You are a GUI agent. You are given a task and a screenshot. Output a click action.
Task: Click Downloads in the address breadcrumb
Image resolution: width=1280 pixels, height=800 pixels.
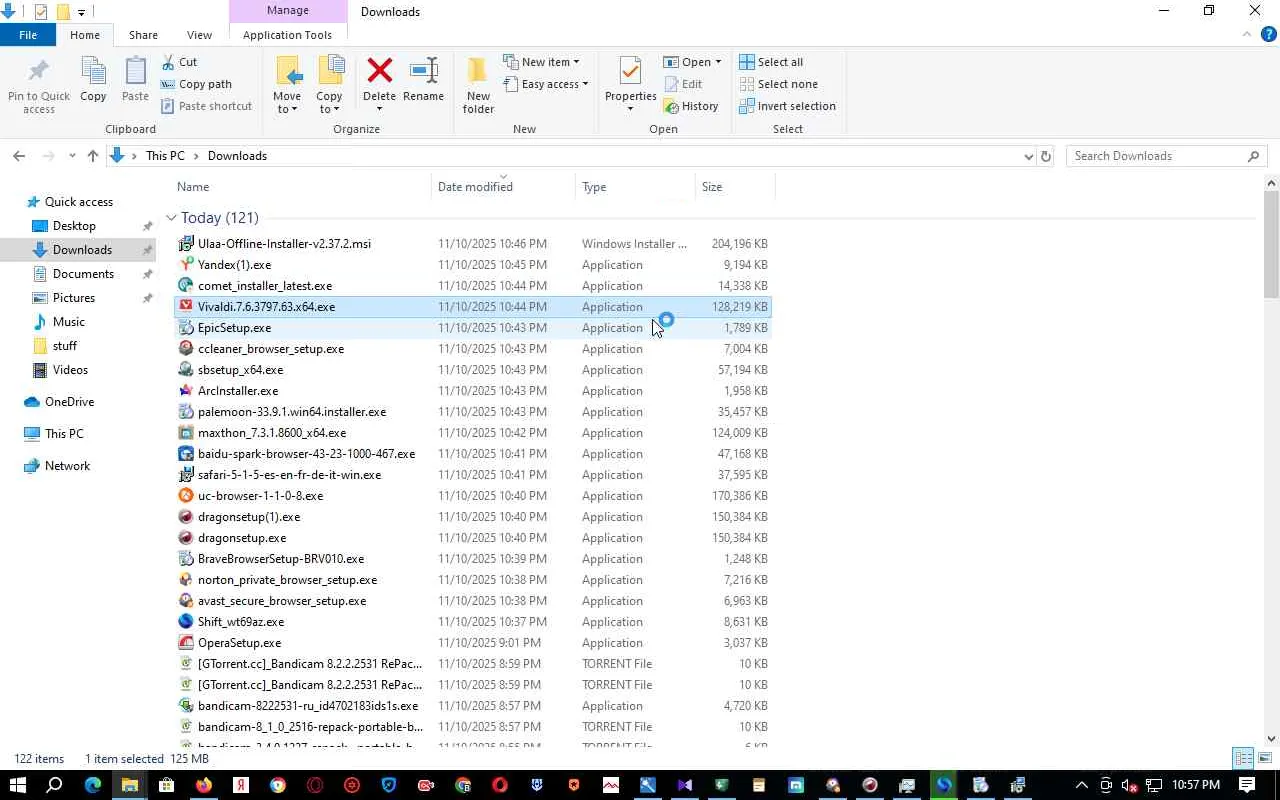pyautogui.click(x=237, y=156)
